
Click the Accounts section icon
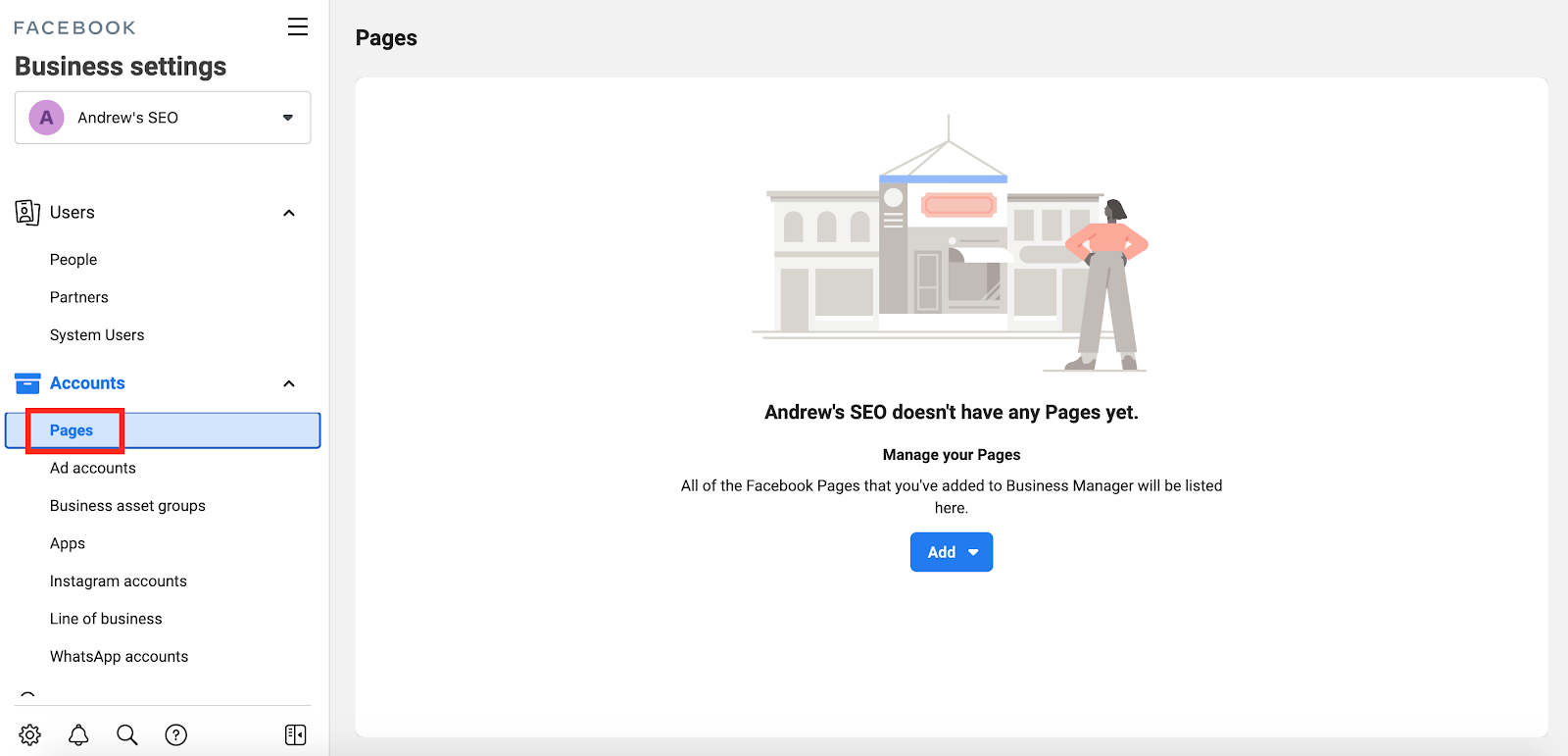[x=27, y=383]
